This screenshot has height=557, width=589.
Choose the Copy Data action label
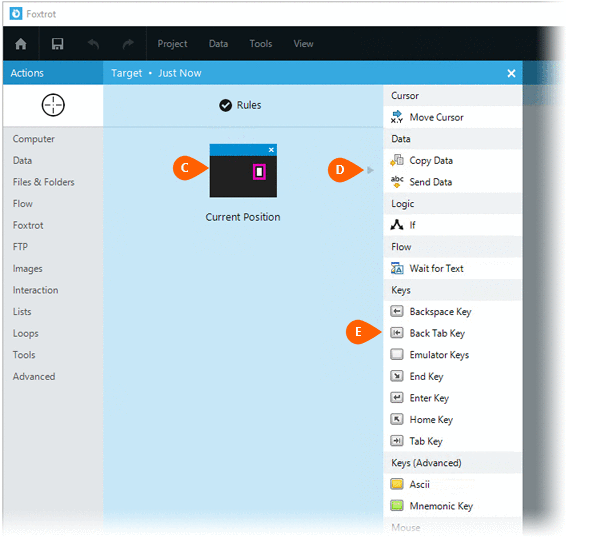click(431, 161)
